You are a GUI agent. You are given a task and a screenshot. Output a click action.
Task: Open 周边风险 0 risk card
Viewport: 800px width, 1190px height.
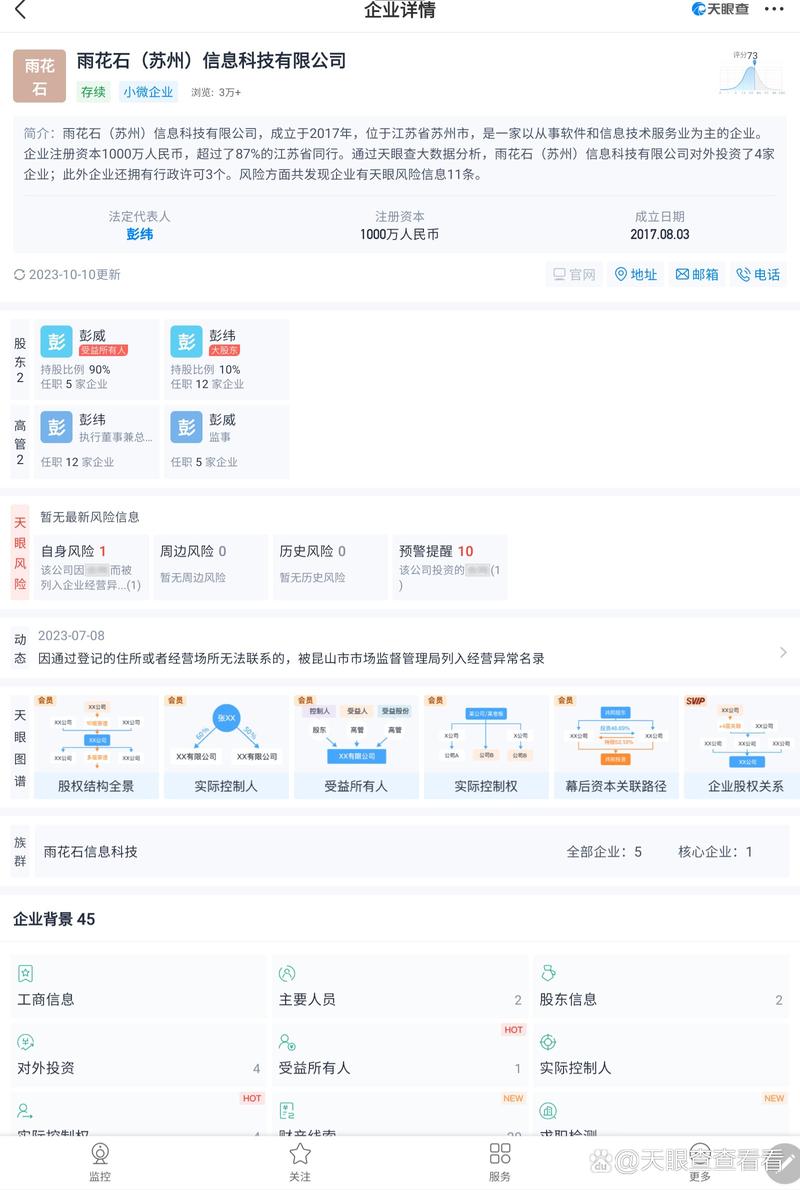(211, 567)
